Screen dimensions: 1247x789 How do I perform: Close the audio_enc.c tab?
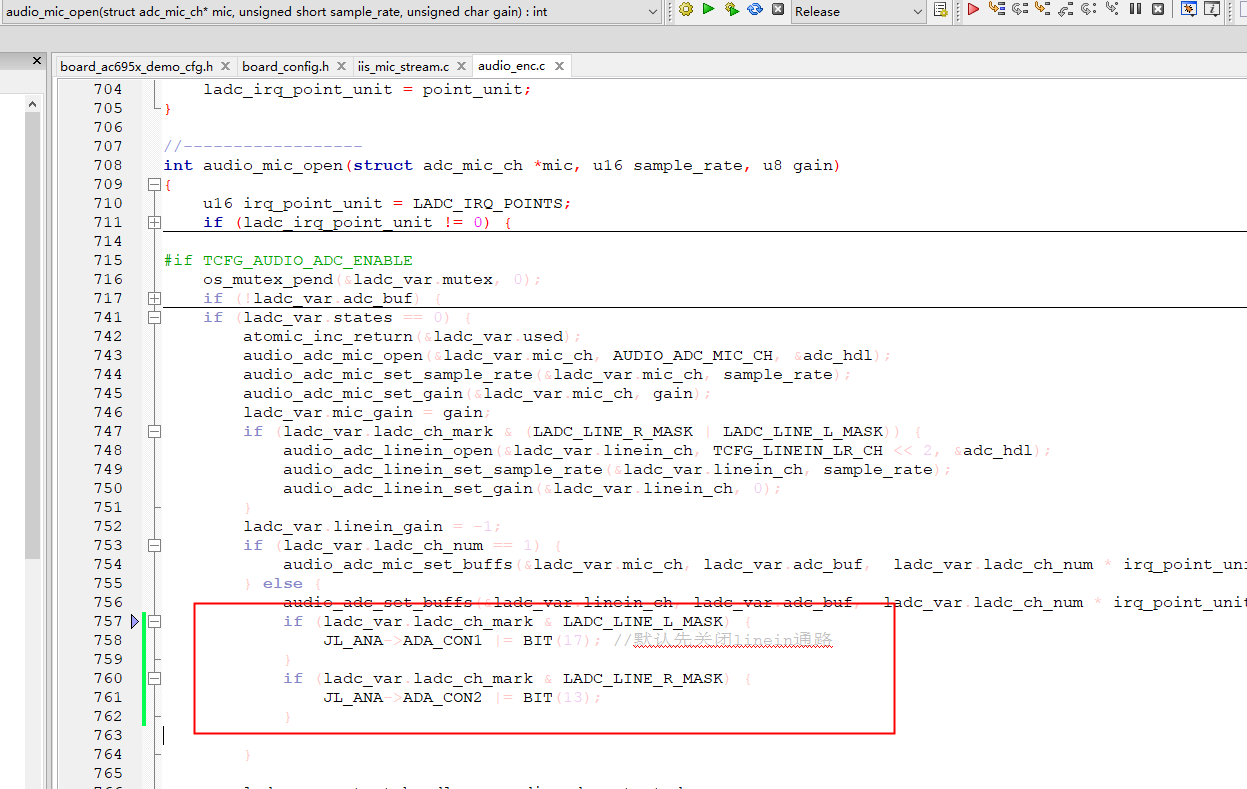559,66
